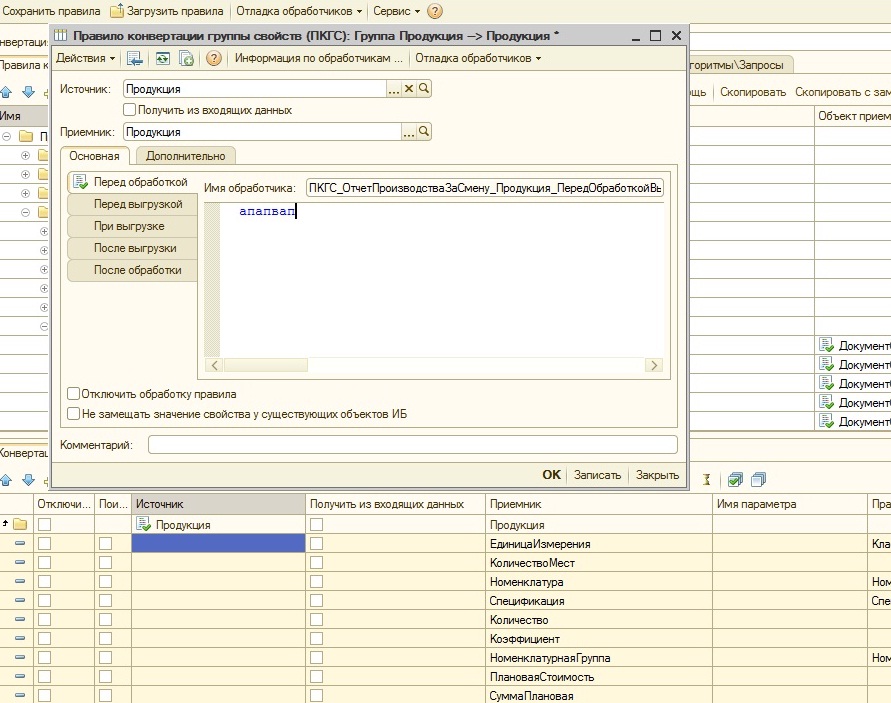Check 'Не замещать значение свойства' checkbox
This screenshot has height=703, width=891.
pos(74,413)
